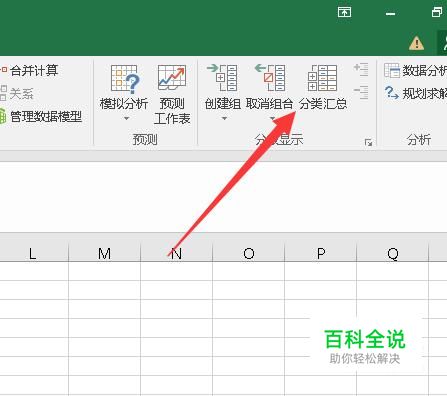Open the 分类汇总 subtotal tool
Image resolution: width=447 pixels, height=396 pixels.
pyautogui.click(x=323, y=88)
